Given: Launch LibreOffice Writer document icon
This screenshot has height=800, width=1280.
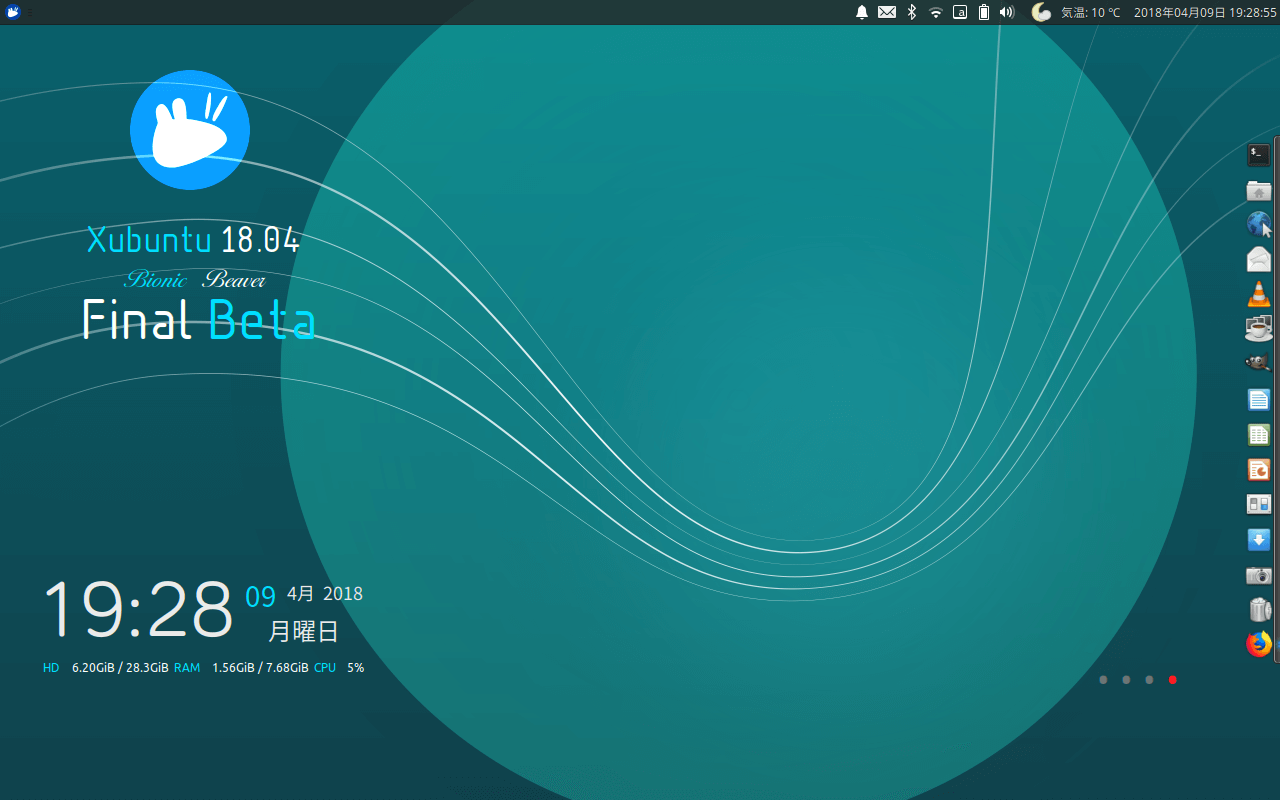Looking at the screenshot, I should point(1258,400).
